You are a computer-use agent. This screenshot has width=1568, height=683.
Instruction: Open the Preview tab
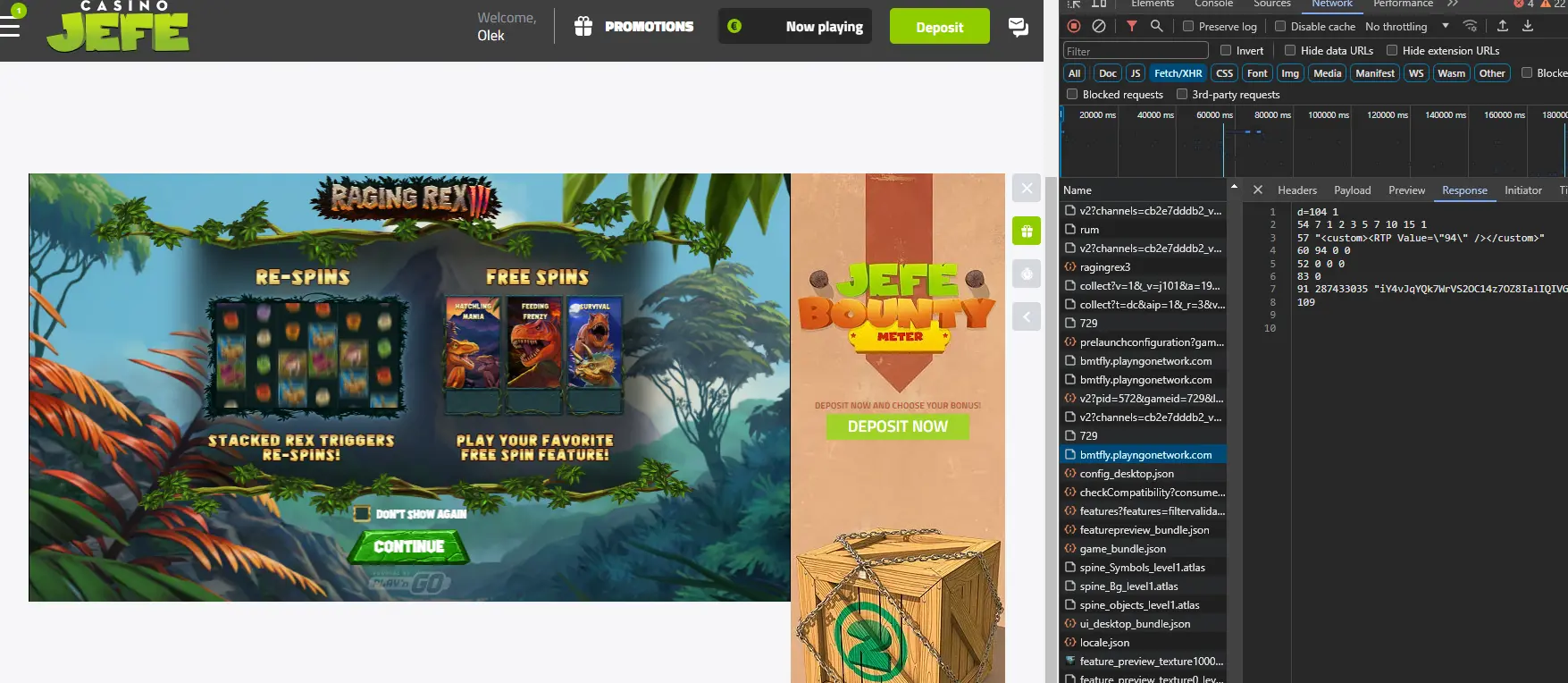coord(1406,190)
